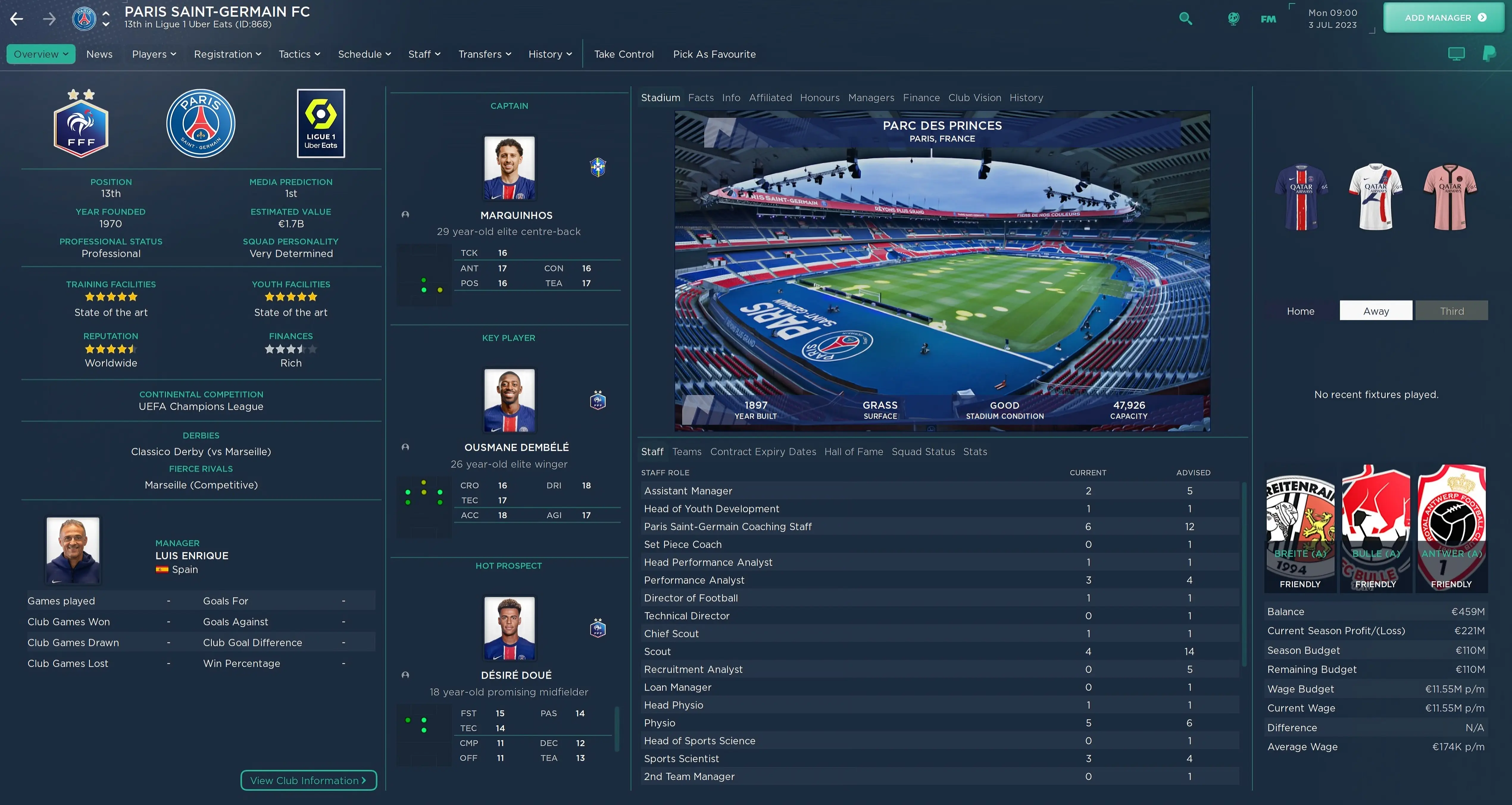The height and width of the screenshot is (805, 1512).
Task: Click the FM logo icon
Action: 1268,19
